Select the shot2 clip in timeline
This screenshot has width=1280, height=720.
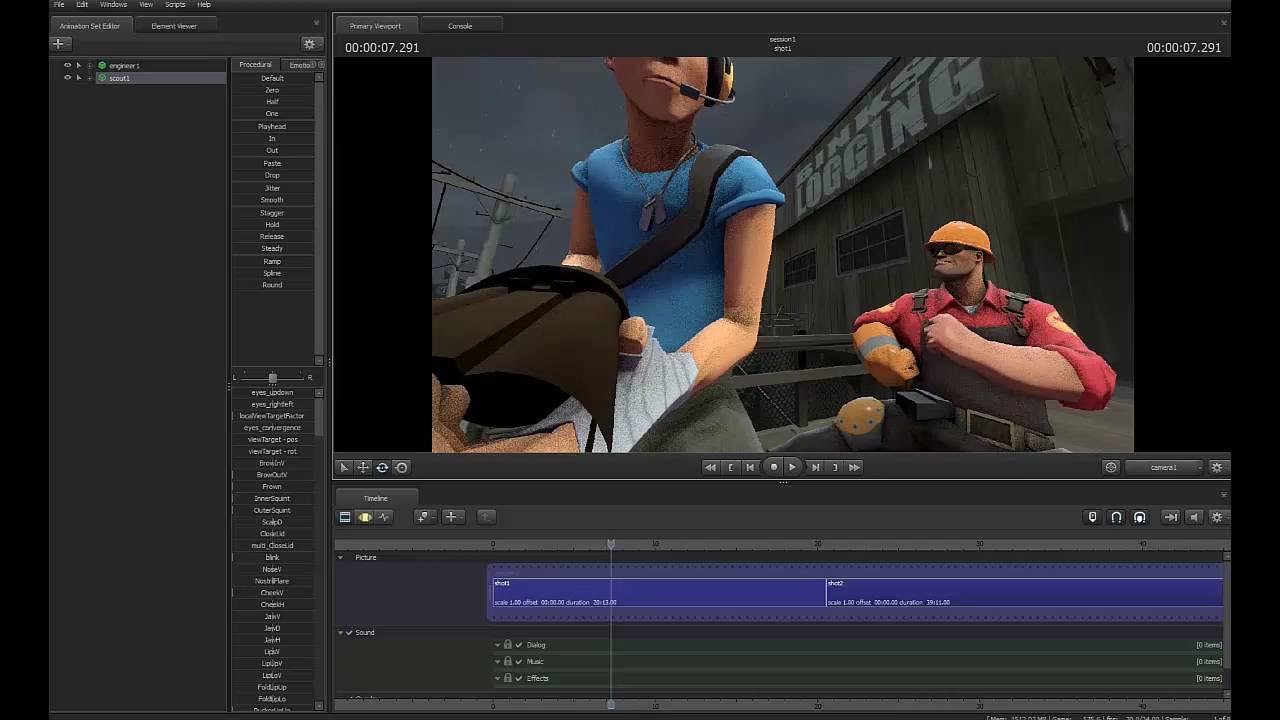tap(1024, 592)
